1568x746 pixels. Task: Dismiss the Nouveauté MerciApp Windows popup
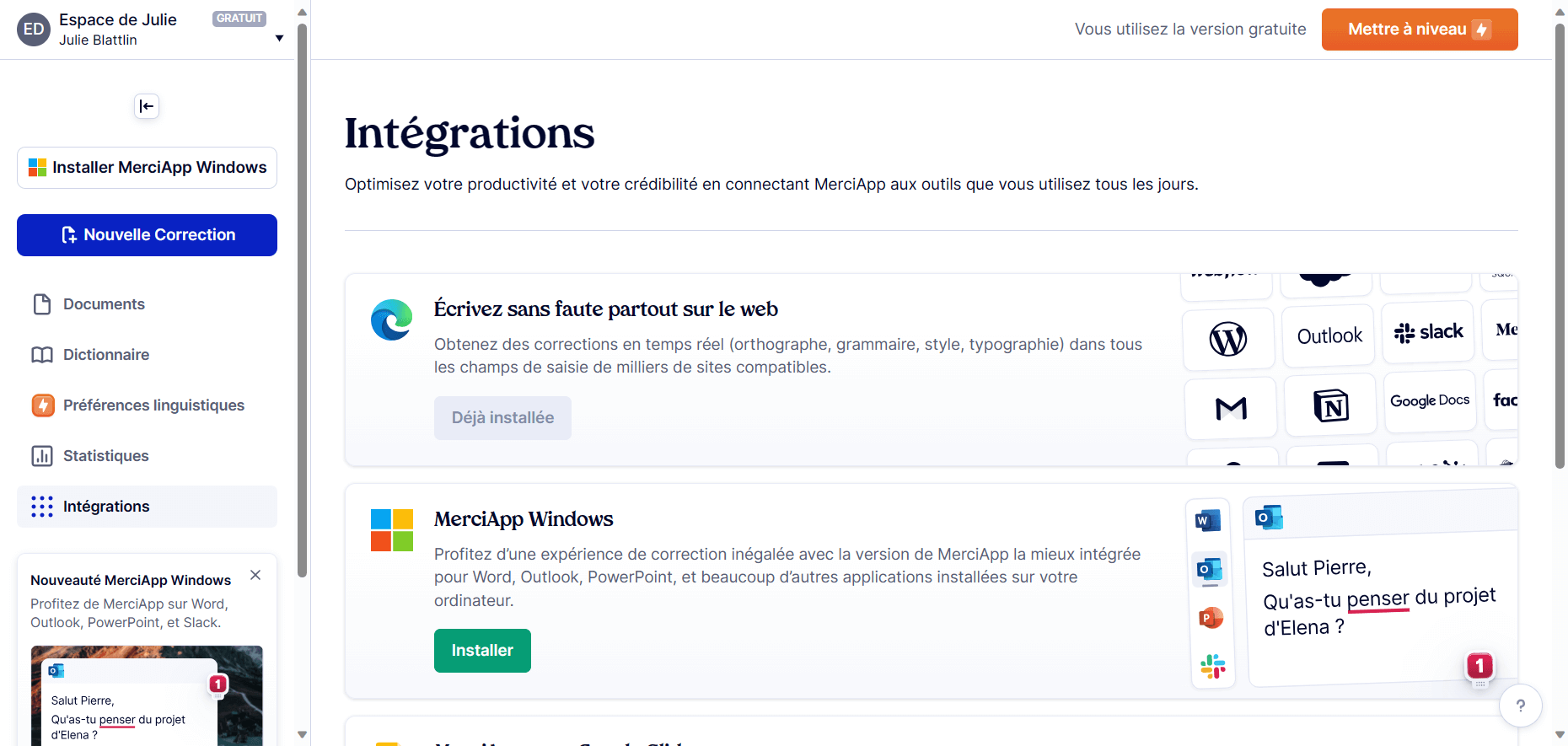pyautogui.click(x=255, y=575)
